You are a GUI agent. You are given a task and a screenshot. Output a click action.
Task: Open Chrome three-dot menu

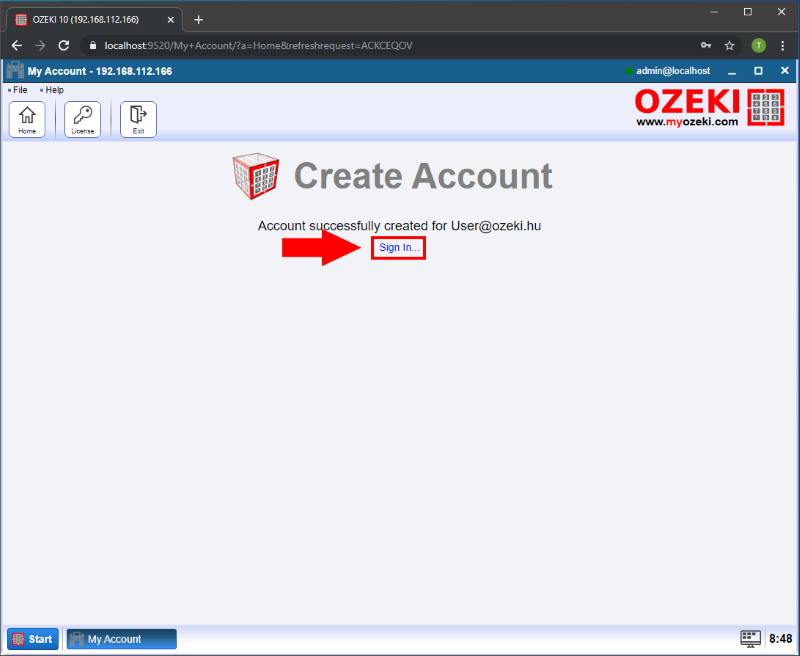[783, 46]
